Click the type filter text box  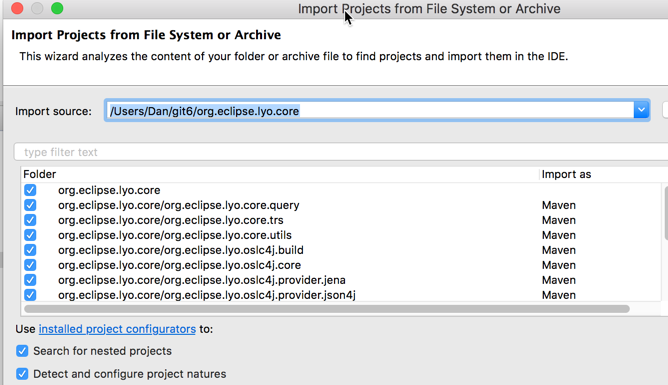click(341, 152)
